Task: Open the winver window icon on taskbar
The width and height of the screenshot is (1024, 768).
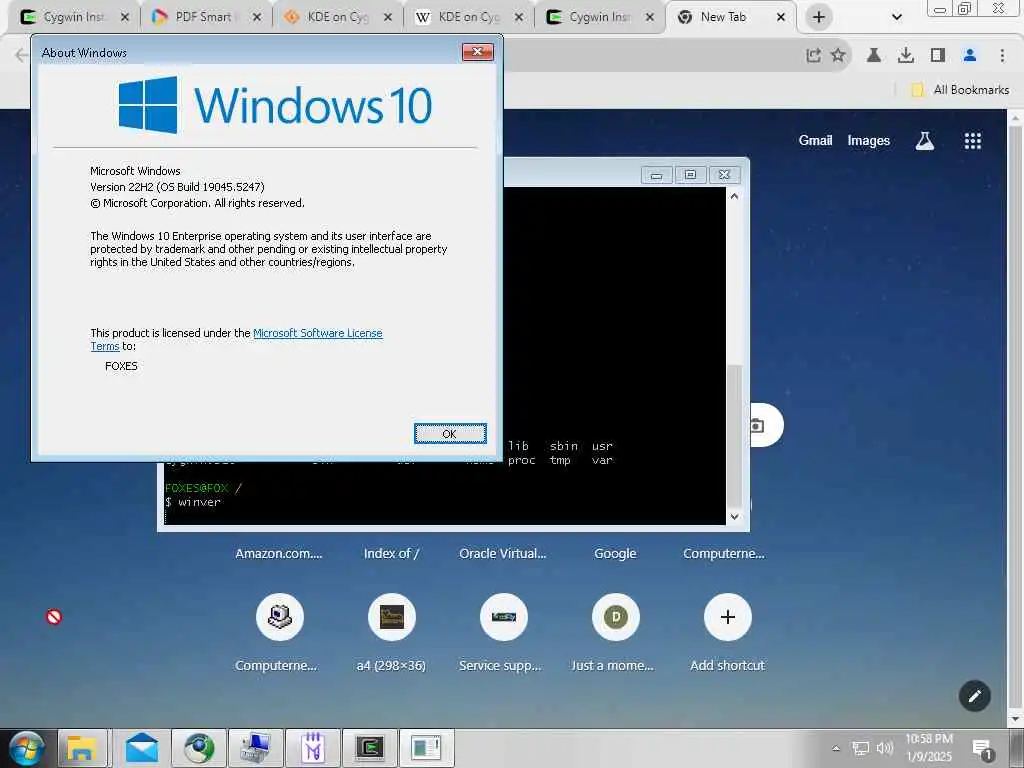Action: [426, 748]
